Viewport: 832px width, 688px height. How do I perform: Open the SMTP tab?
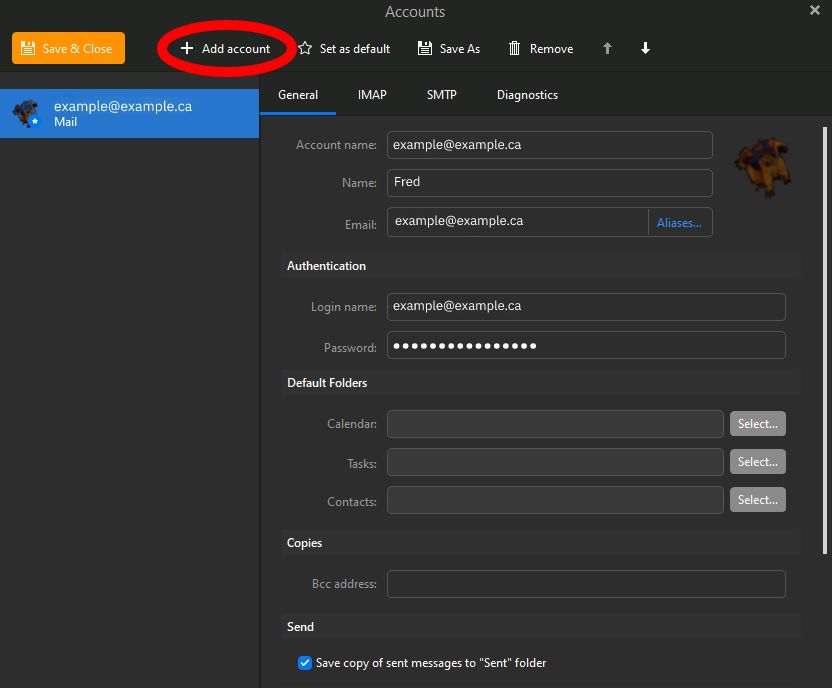pos(441,95)
